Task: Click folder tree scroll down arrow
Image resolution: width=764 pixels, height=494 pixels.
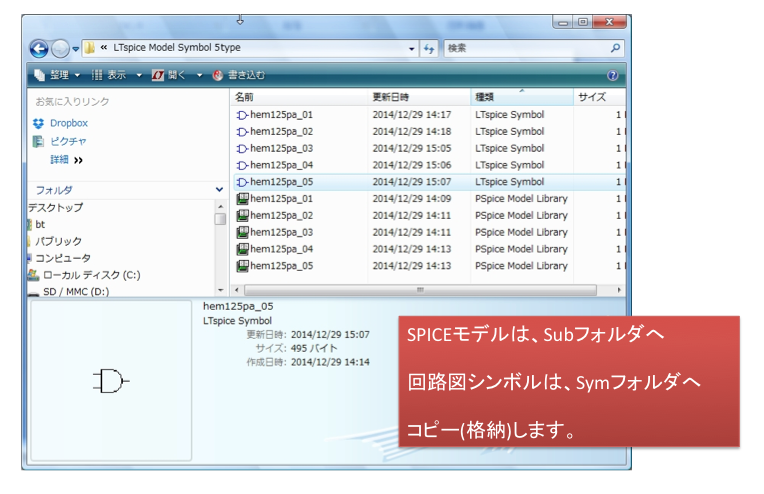Action: coord(221,290)
